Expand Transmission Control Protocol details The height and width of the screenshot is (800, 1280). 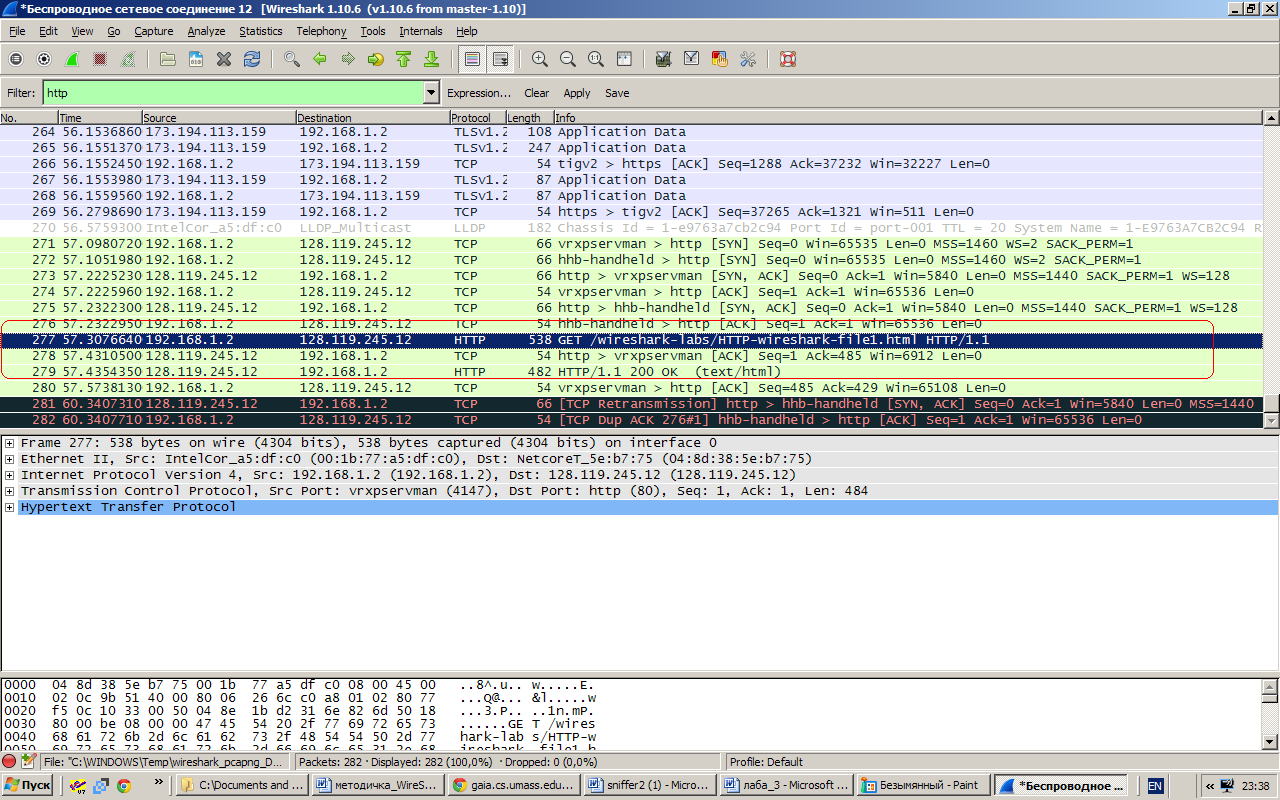[x=10, y=491]
